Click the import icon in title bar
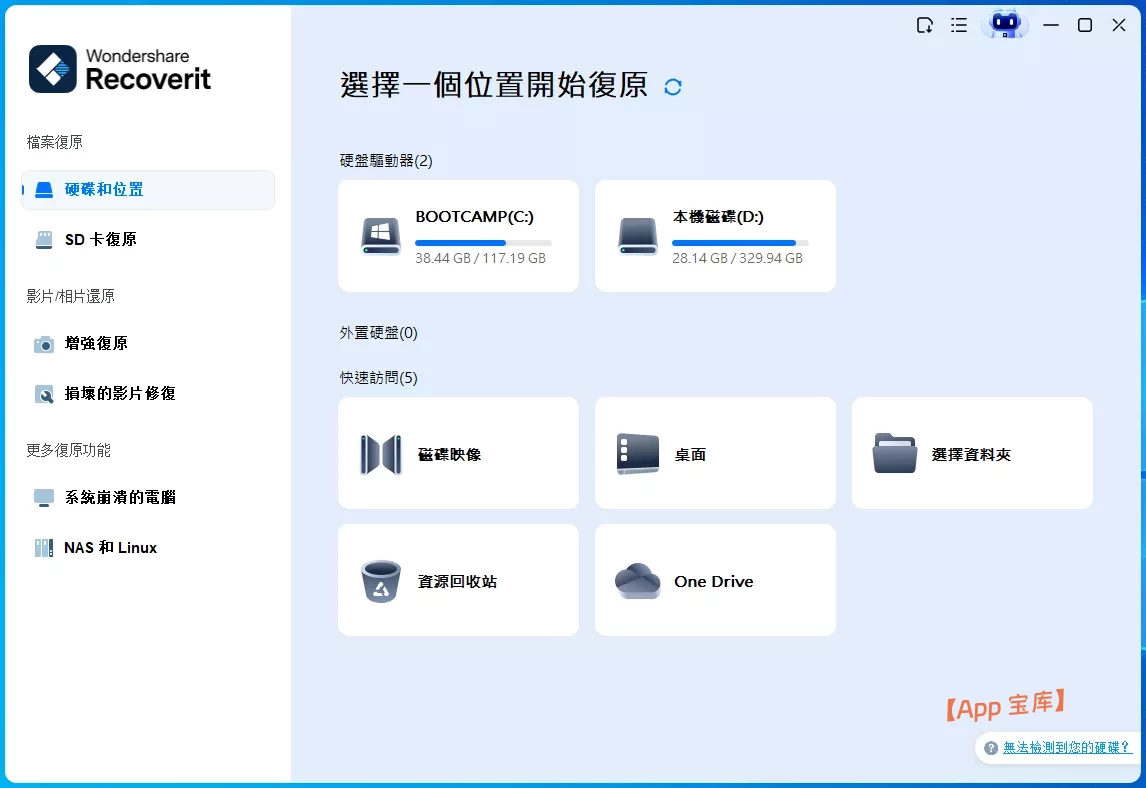 [x=925, y=26]
